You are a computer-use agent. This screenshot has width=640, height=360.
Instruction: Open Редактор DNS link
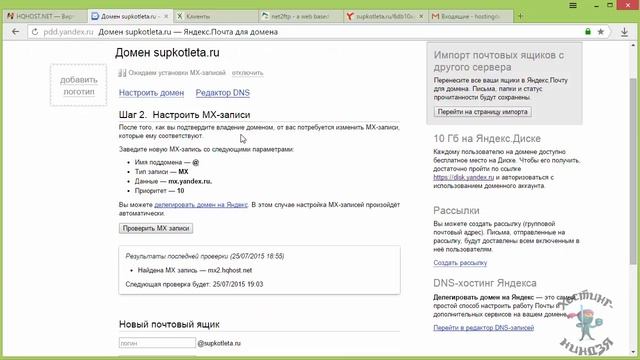pos(222,93)
